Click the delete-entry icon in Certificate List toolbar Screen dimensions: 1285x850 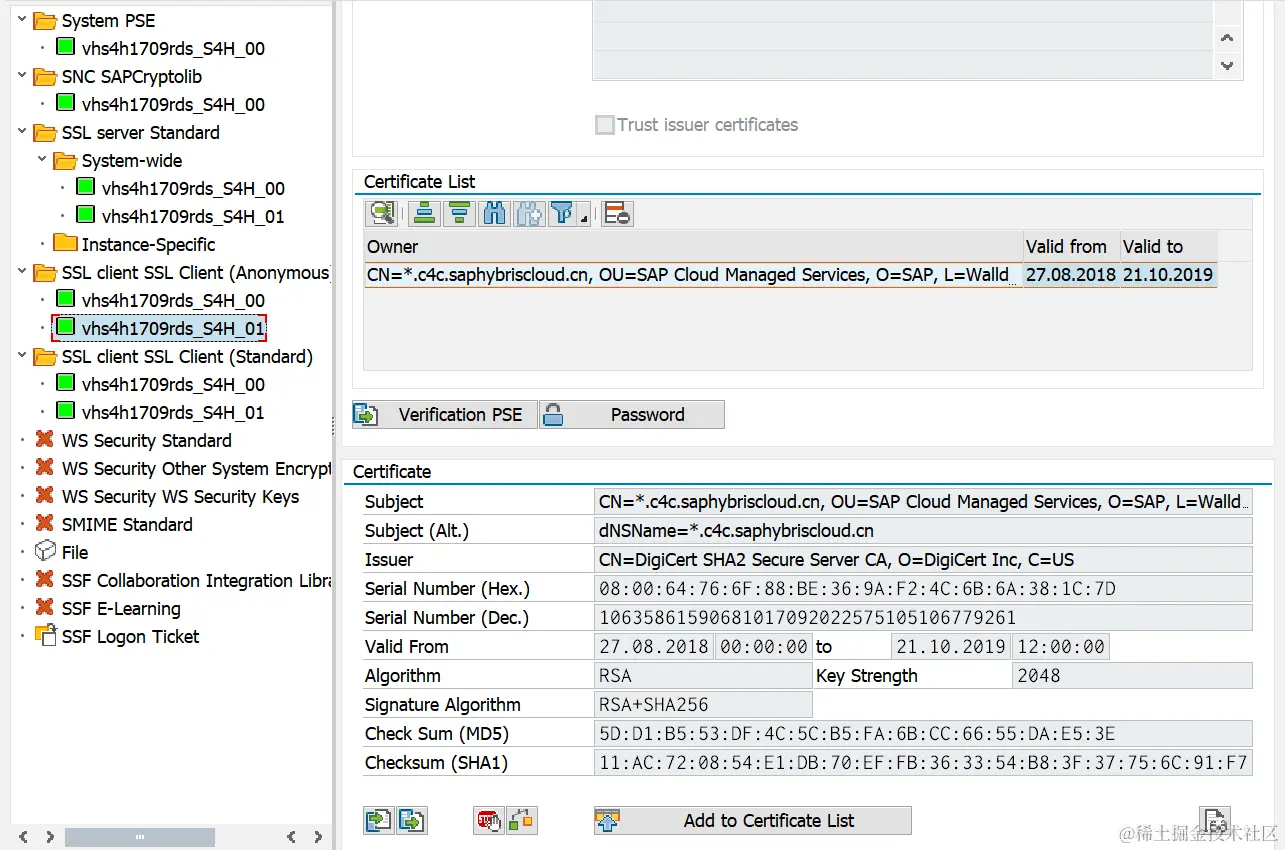(616, 213)
